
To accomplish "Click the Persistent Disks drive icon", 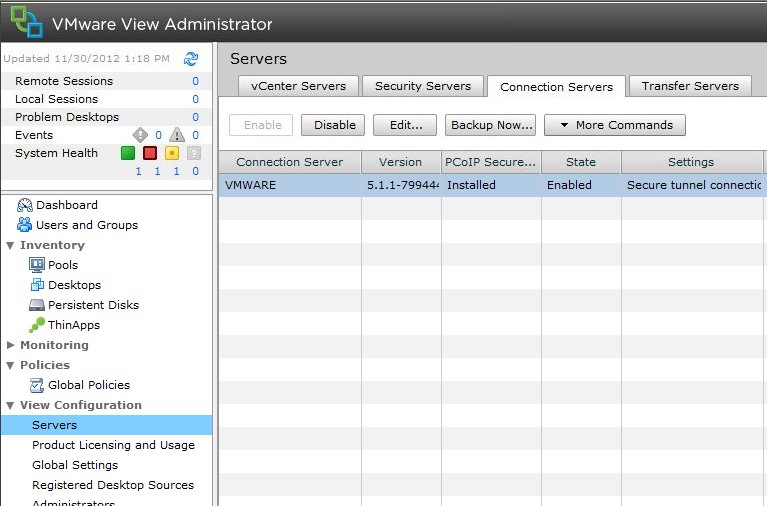I will tap(37, 305).
